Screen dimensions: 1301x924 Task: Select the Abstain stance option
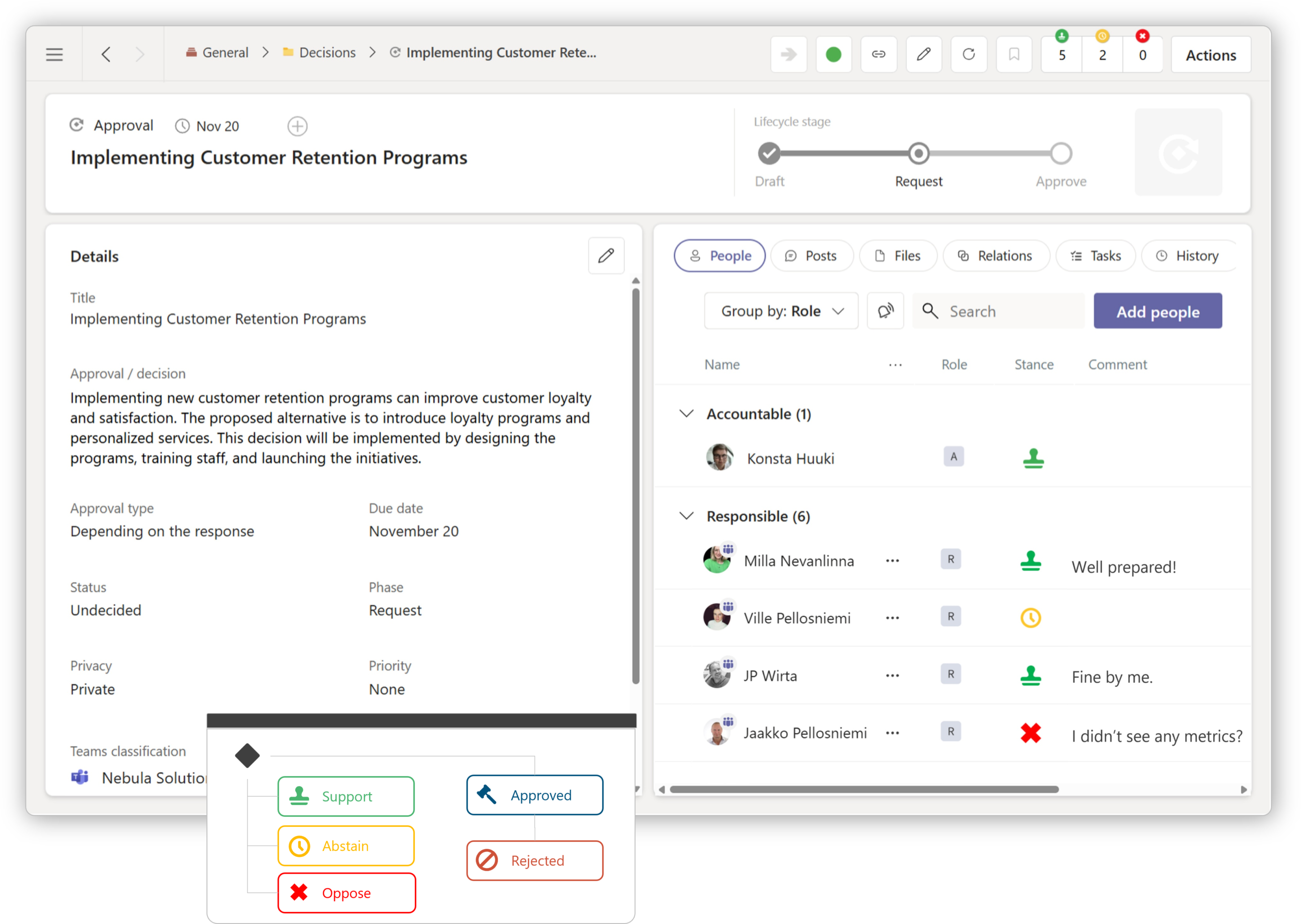(x=346, y=846)
